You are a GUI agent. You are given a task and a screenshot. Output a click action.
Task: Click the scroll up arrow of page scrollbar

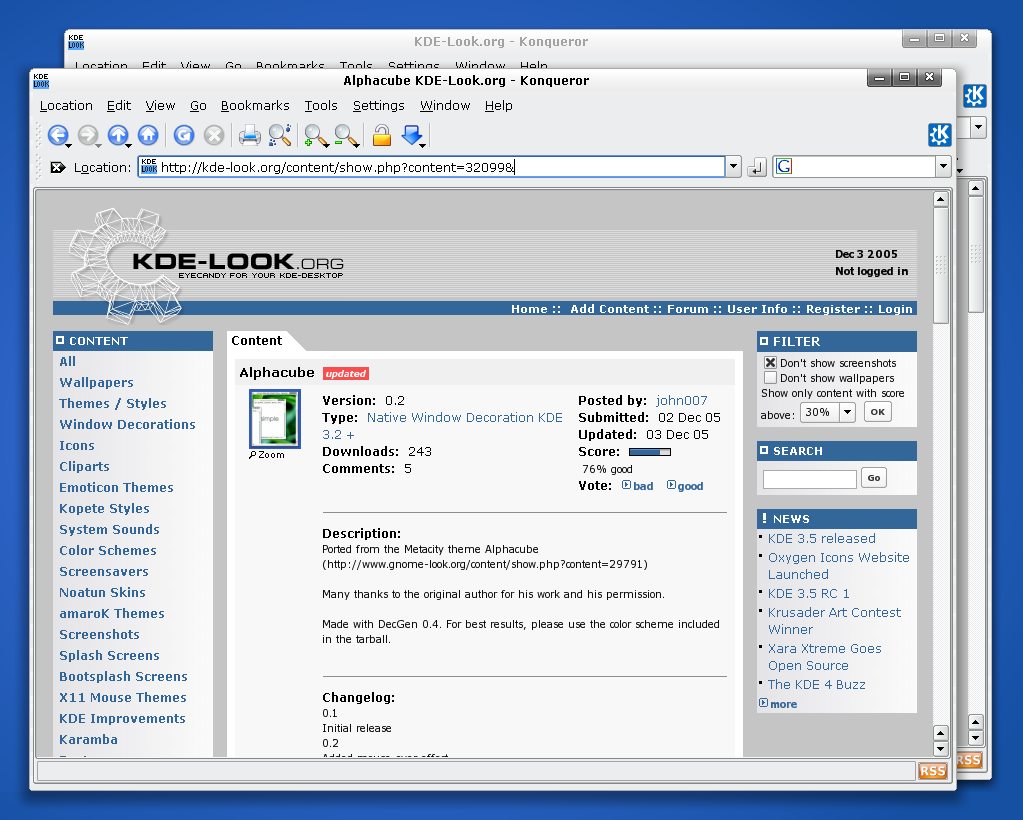coord(940,199)
